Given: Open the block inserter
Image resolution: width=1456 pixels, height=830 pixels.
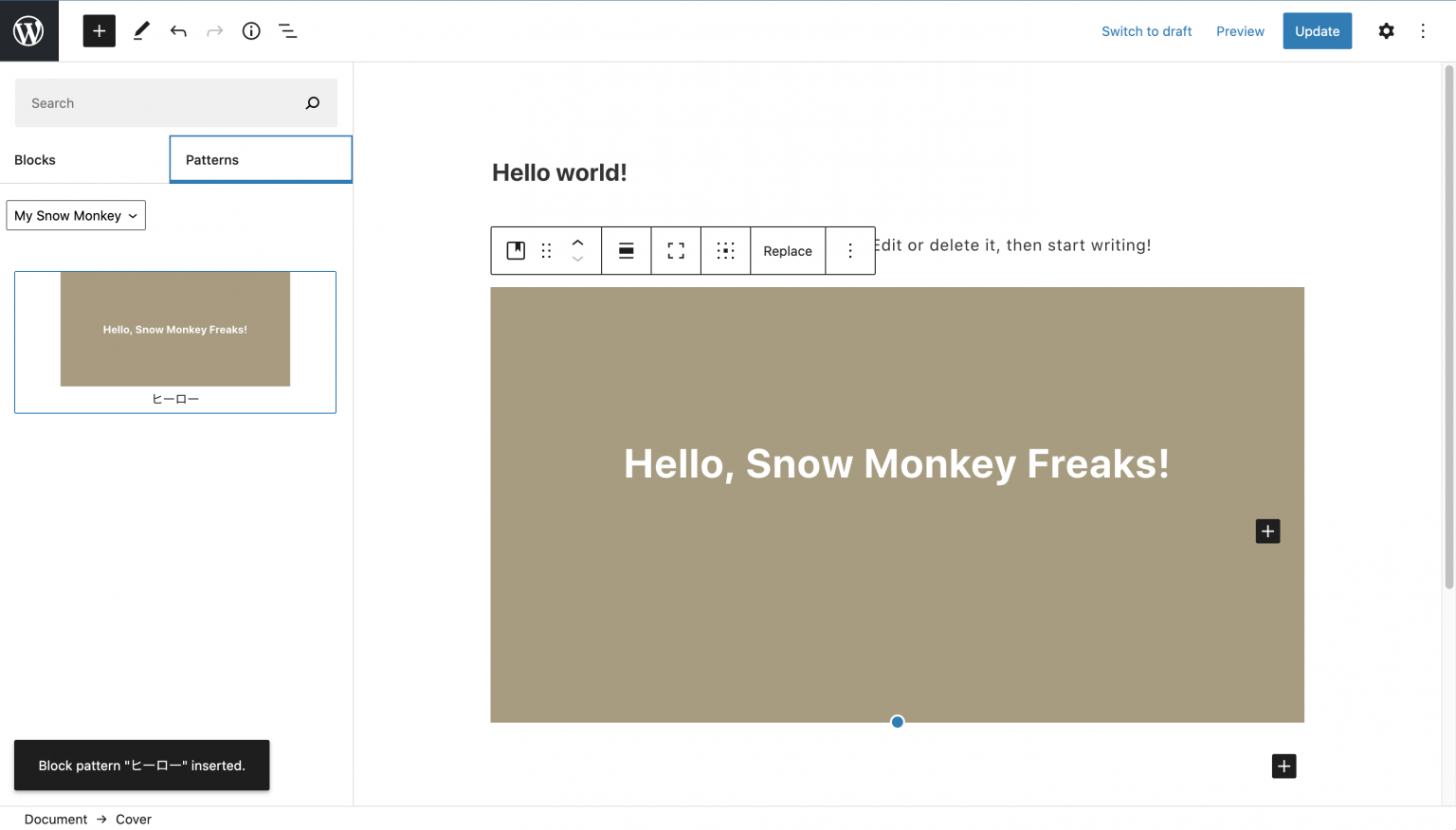Looking at the screenshot, I should click(x=99, y=30).
